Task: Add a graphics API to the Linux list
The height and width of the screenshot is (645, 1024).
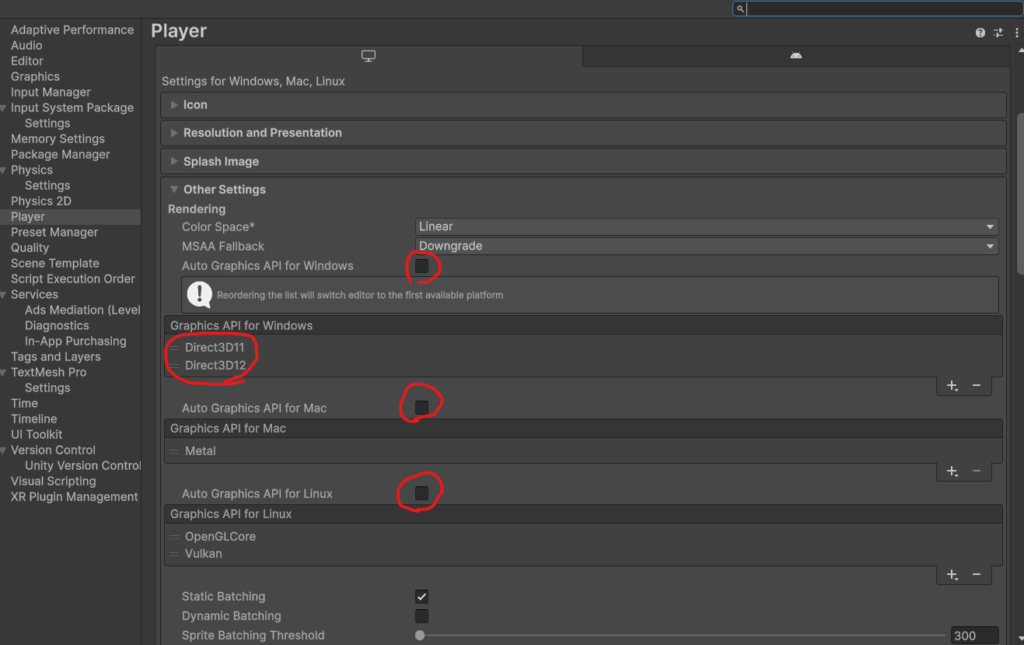Action: 952,575
